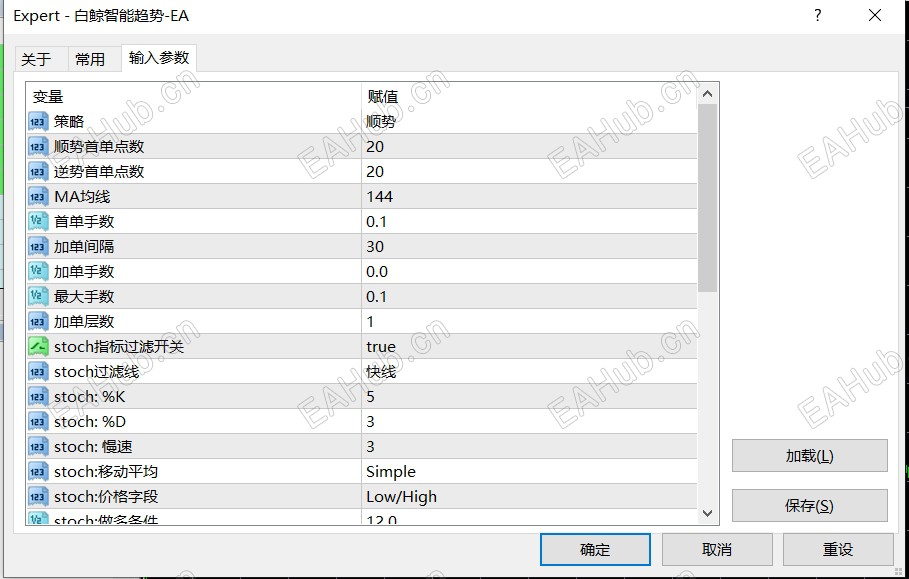
Task: Click the 加单手数 value 0.0
Action: coord(377,271)
